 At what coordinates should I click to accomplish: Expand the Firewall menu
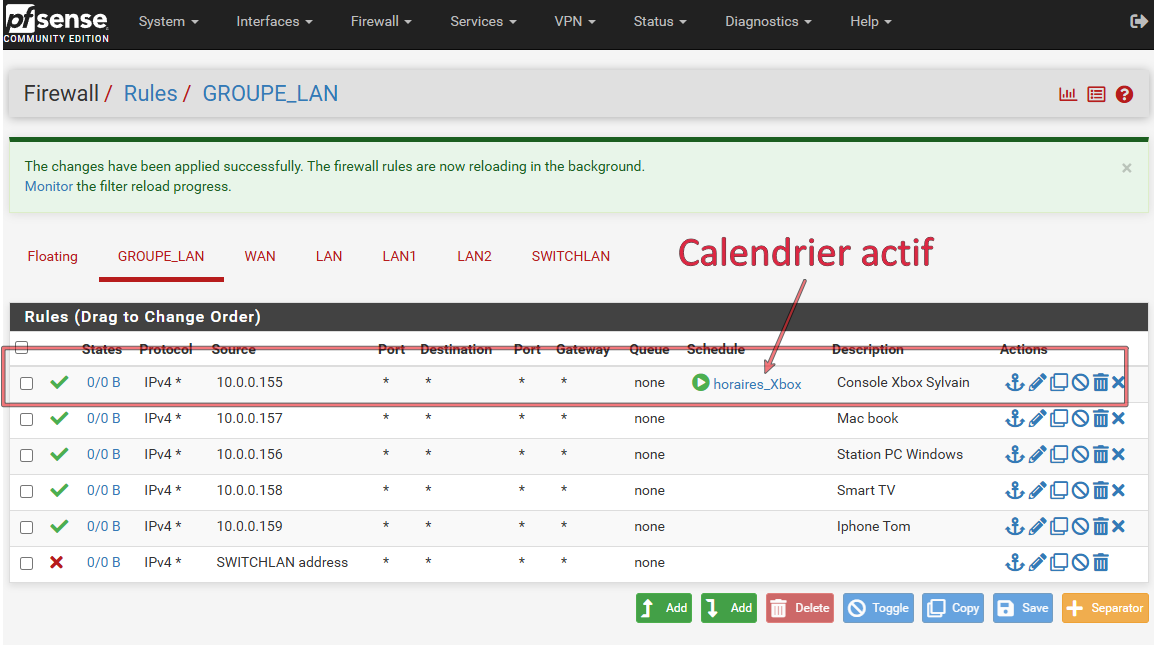click(382, 21)
